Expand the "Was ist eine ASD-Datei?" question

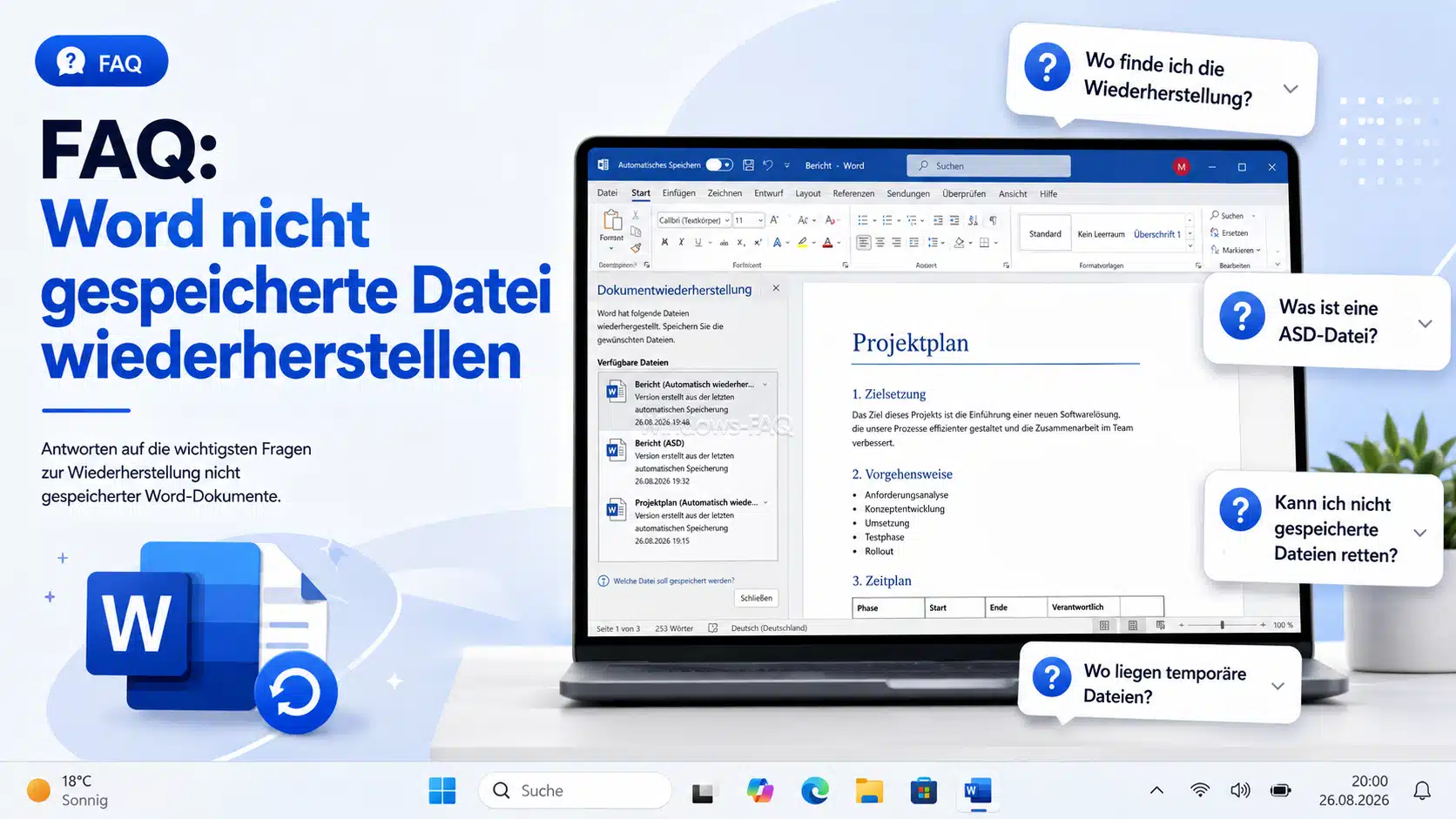pos(1425,323)
